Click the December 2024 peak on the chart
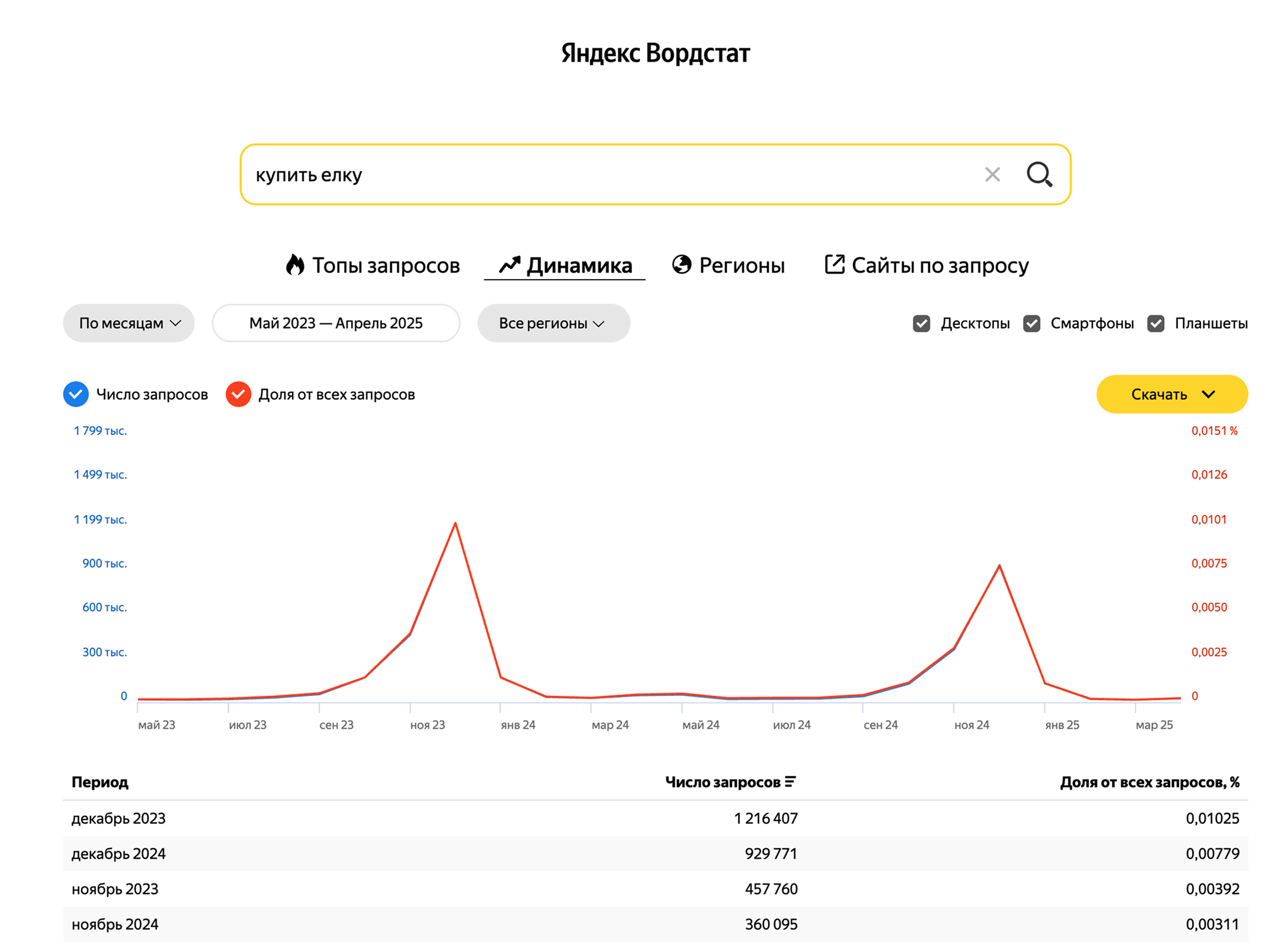The image size is (1288, 944). [999, 565]
